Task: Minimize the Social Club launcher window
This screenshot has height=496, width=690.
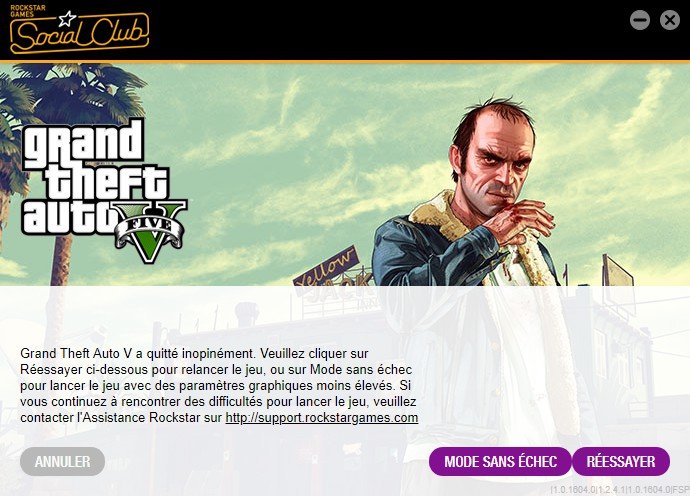Action: point(640,20)
